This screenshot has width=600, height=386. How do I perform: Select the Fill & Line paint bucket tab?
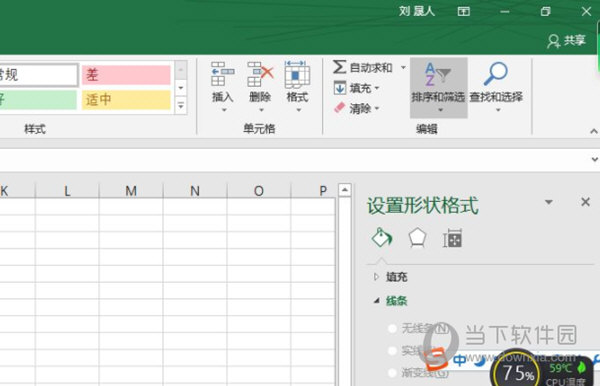click(382, 238)
